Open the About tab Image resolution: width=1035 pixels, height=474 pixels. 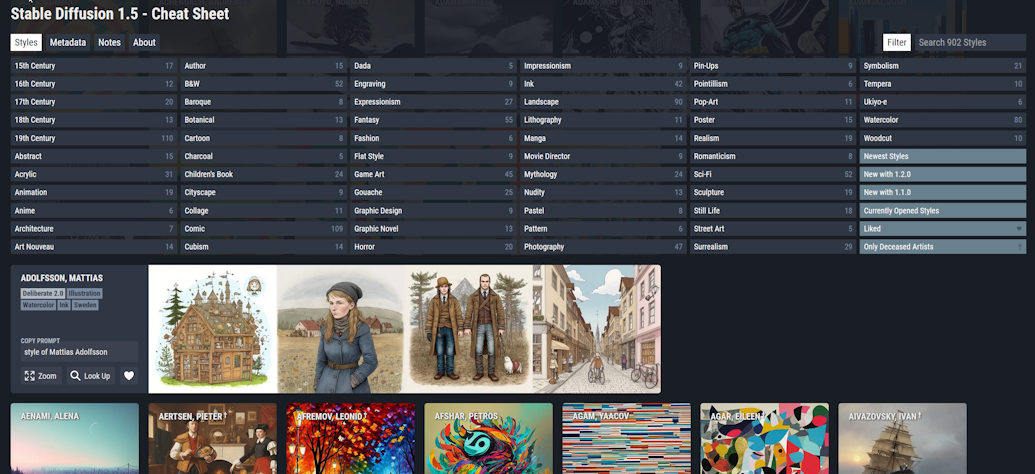pos(144,42)
